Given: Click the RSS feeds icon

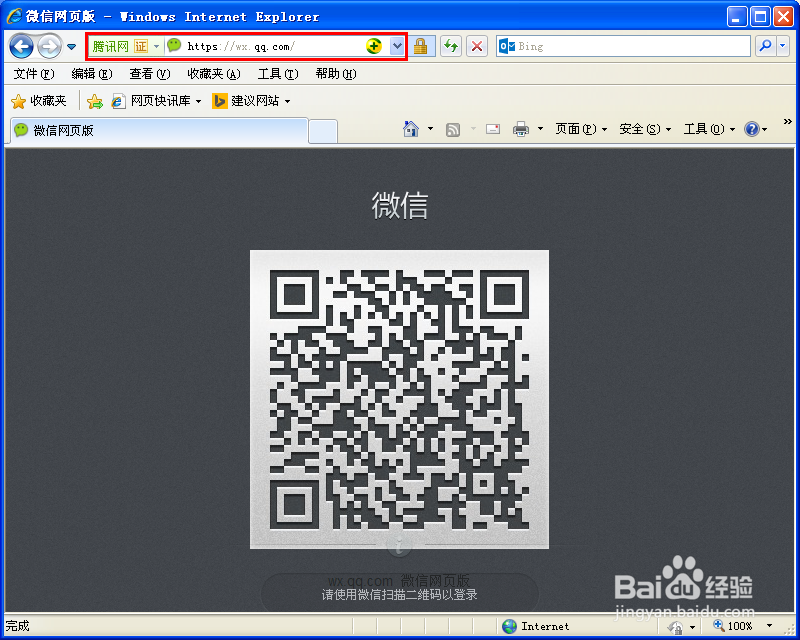Looking at the screenshot, I should (x=453, y=130).
